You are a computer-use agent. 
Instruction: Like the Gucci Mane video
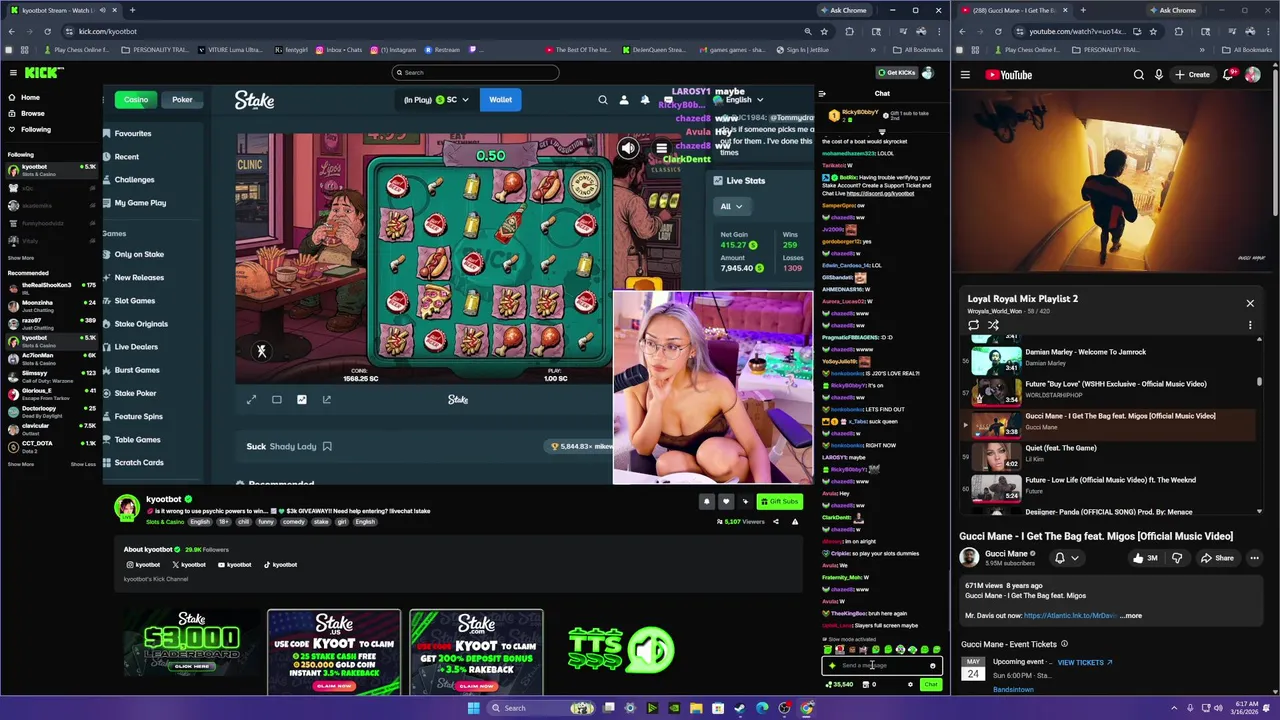tap(1145, 558)
